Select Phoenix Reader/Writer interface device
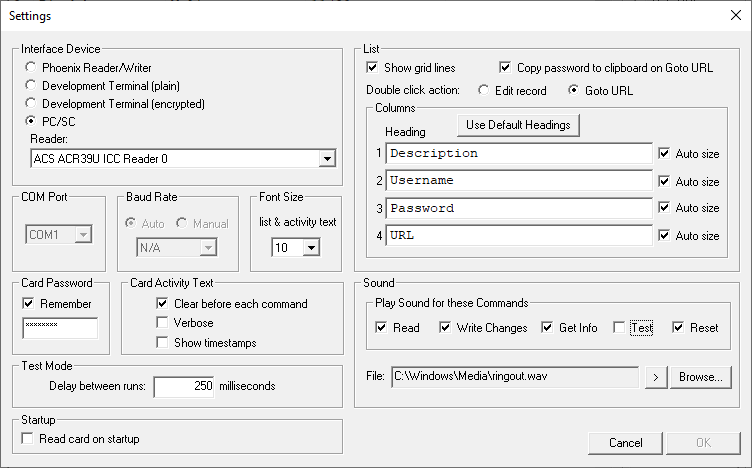The width and height of the screenshot is (752, 468). click(33, 68)
